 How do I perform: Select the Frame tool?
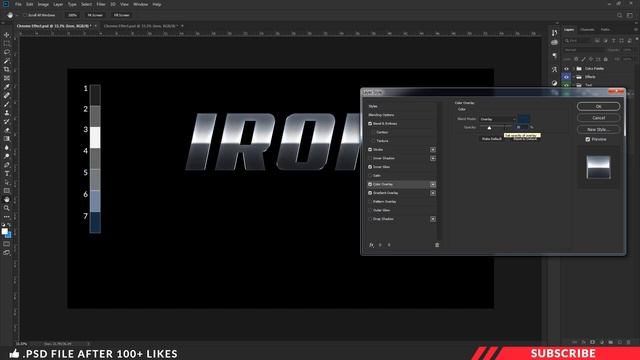[x=7, y=78]
